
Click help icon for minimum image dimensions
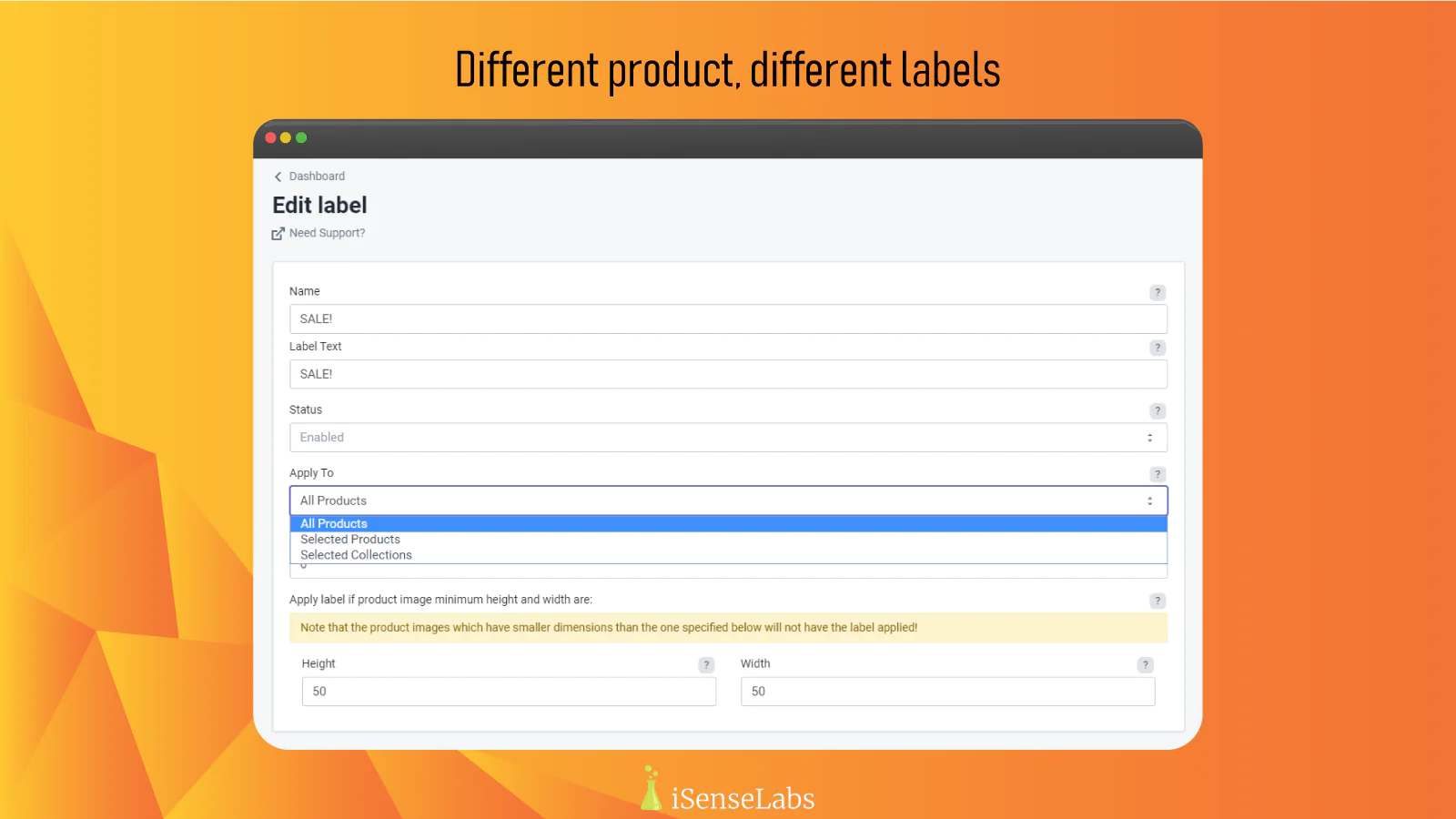[1158, 601]
